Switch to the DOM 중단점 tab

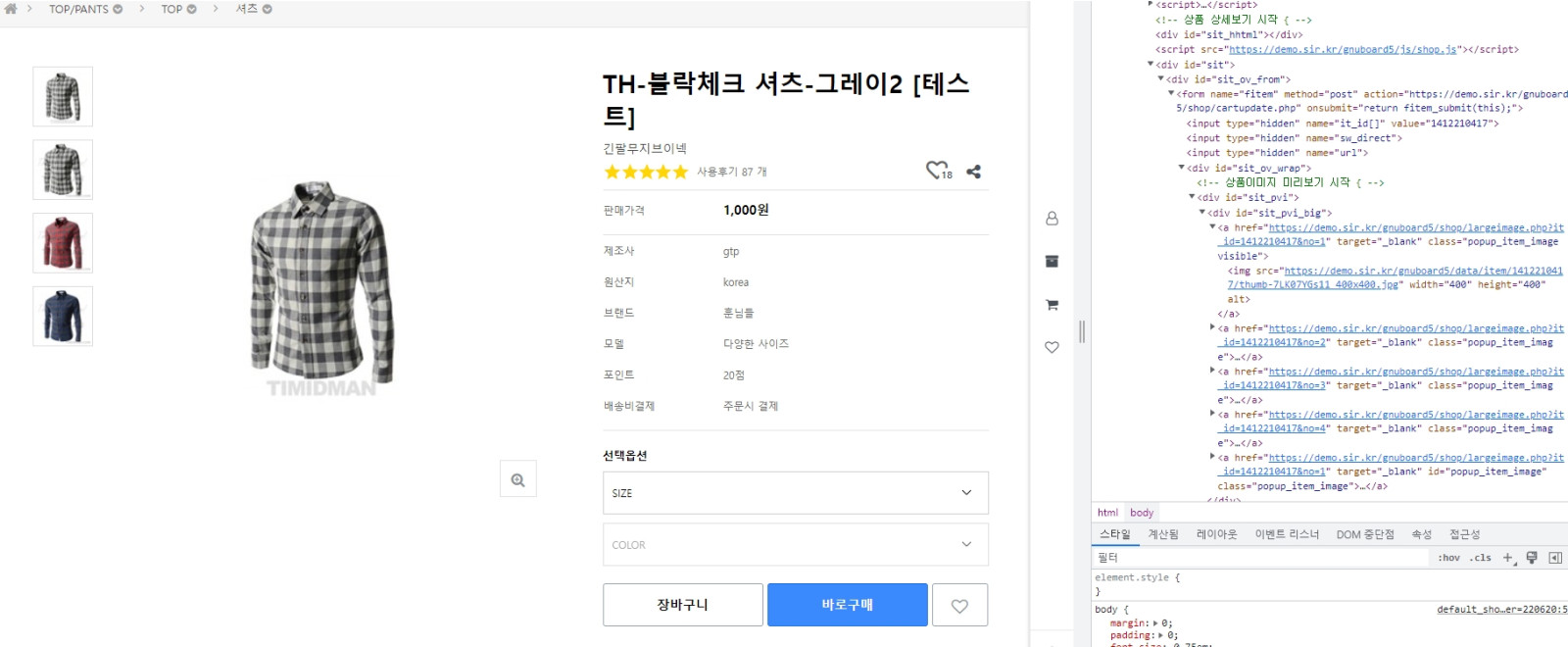coord(1365,534)
